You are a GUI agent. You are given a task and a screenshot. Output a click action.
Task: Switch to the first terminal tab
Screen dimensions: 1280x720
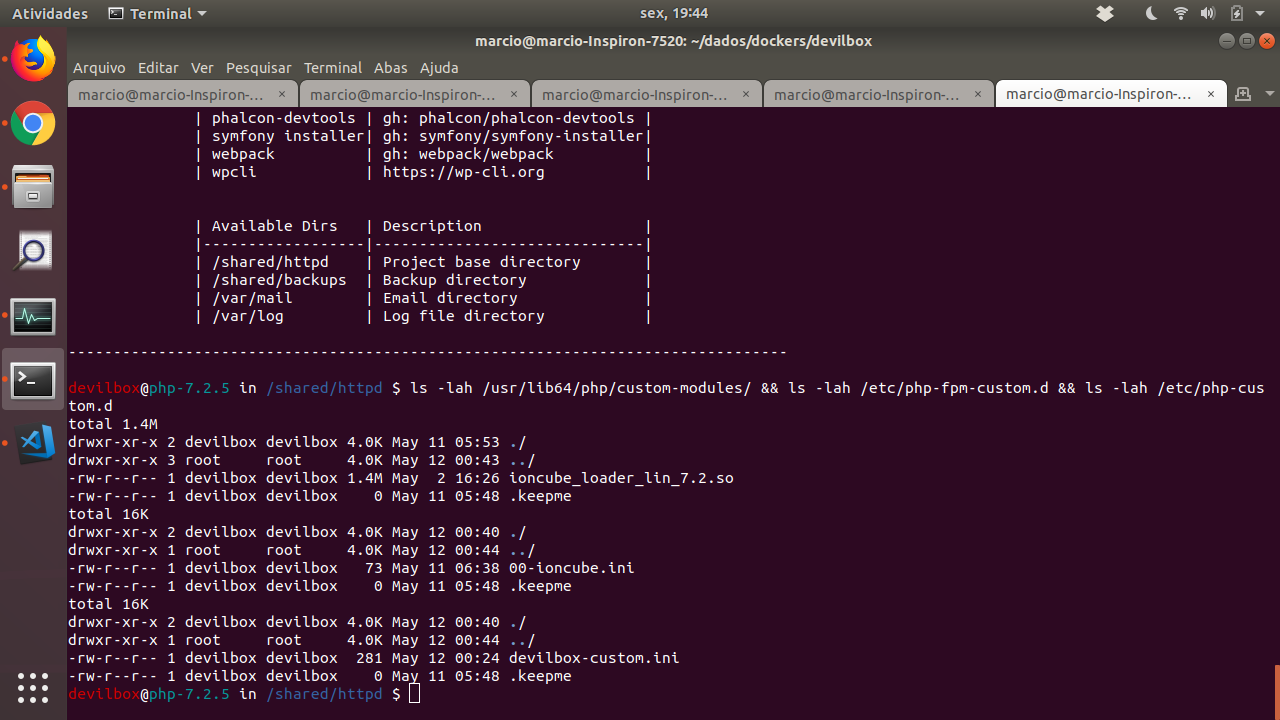pyautogui.click(x=172, y=93)
